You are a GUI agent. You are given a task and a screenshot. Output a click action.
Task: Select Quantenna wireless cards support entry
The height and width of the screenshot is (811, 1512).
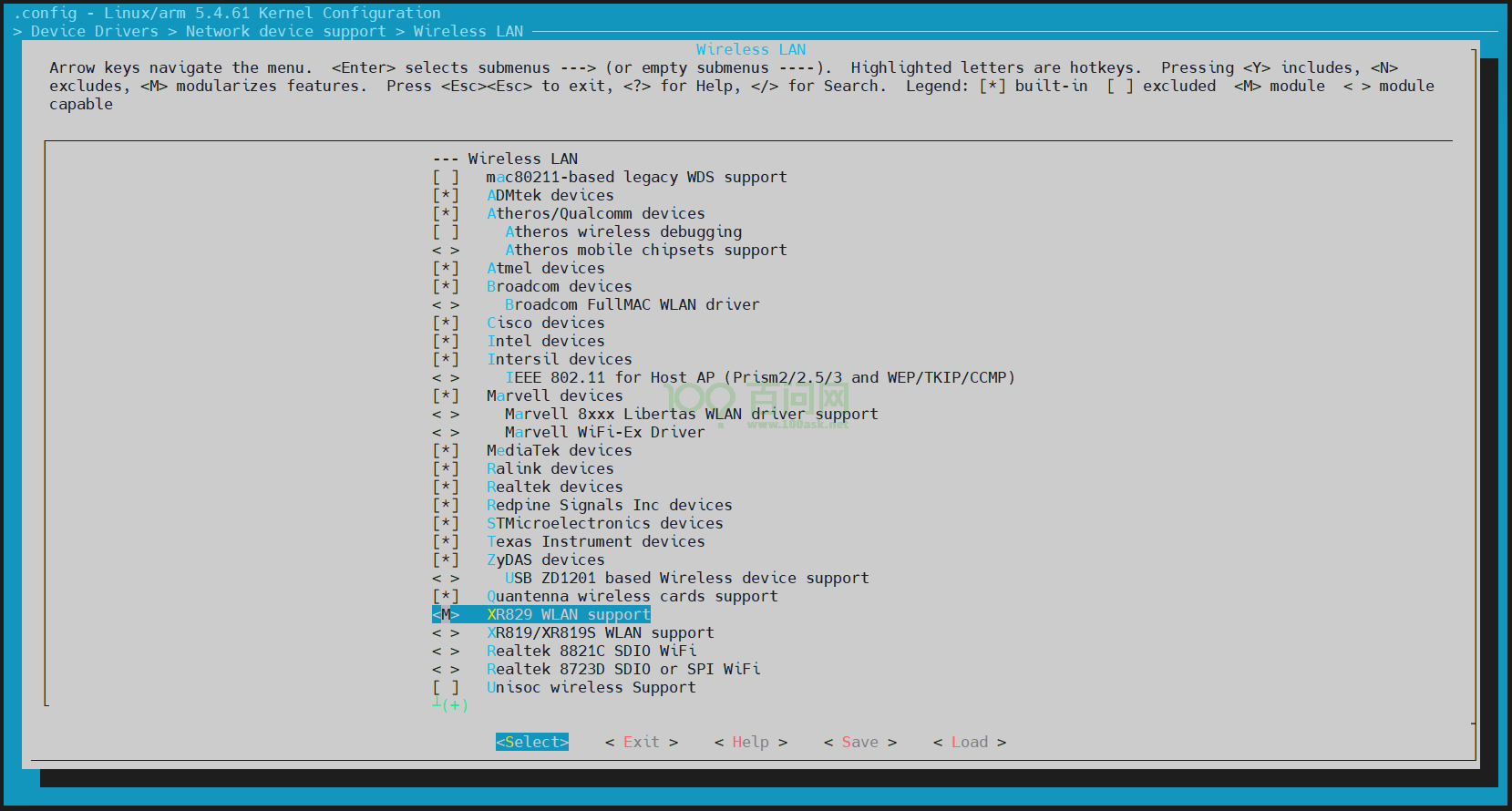(x=632, y=596)
